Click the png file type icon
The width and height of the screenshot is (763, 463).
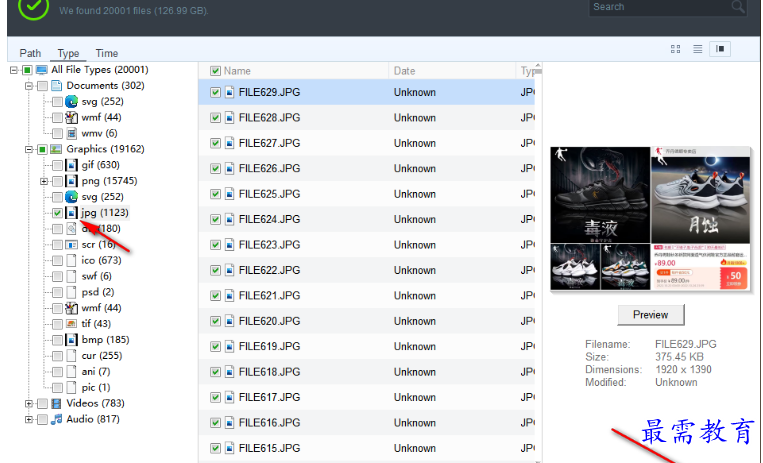(72, 181)
